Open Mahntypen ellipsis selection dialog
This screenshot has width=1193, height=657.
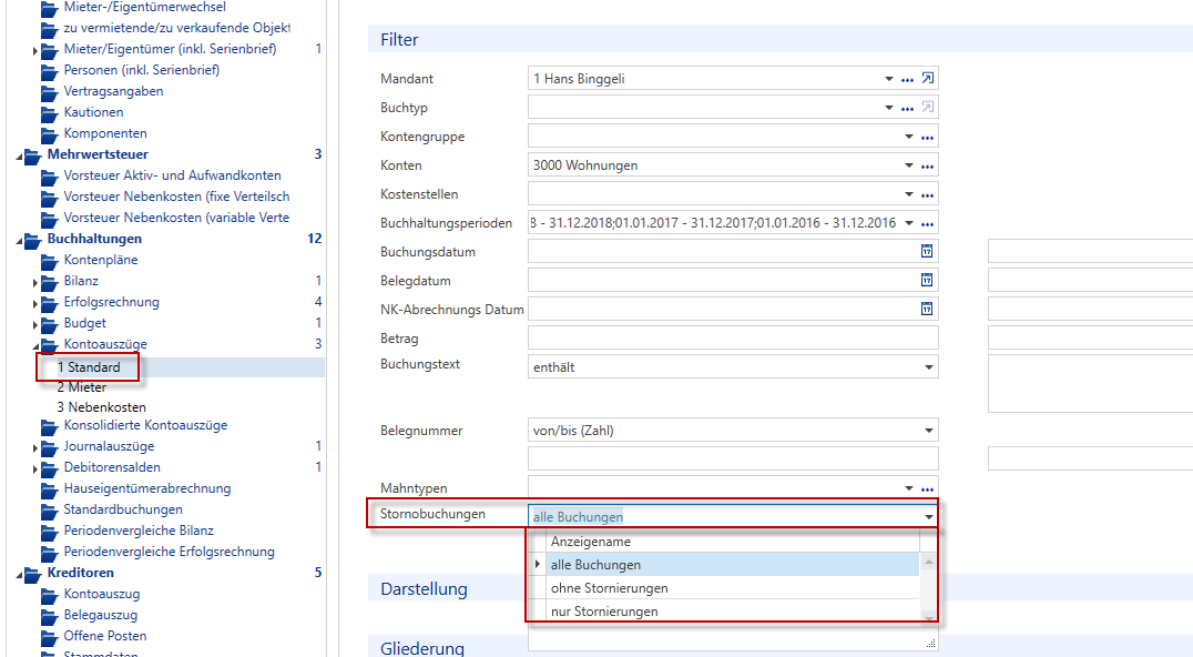927,488
